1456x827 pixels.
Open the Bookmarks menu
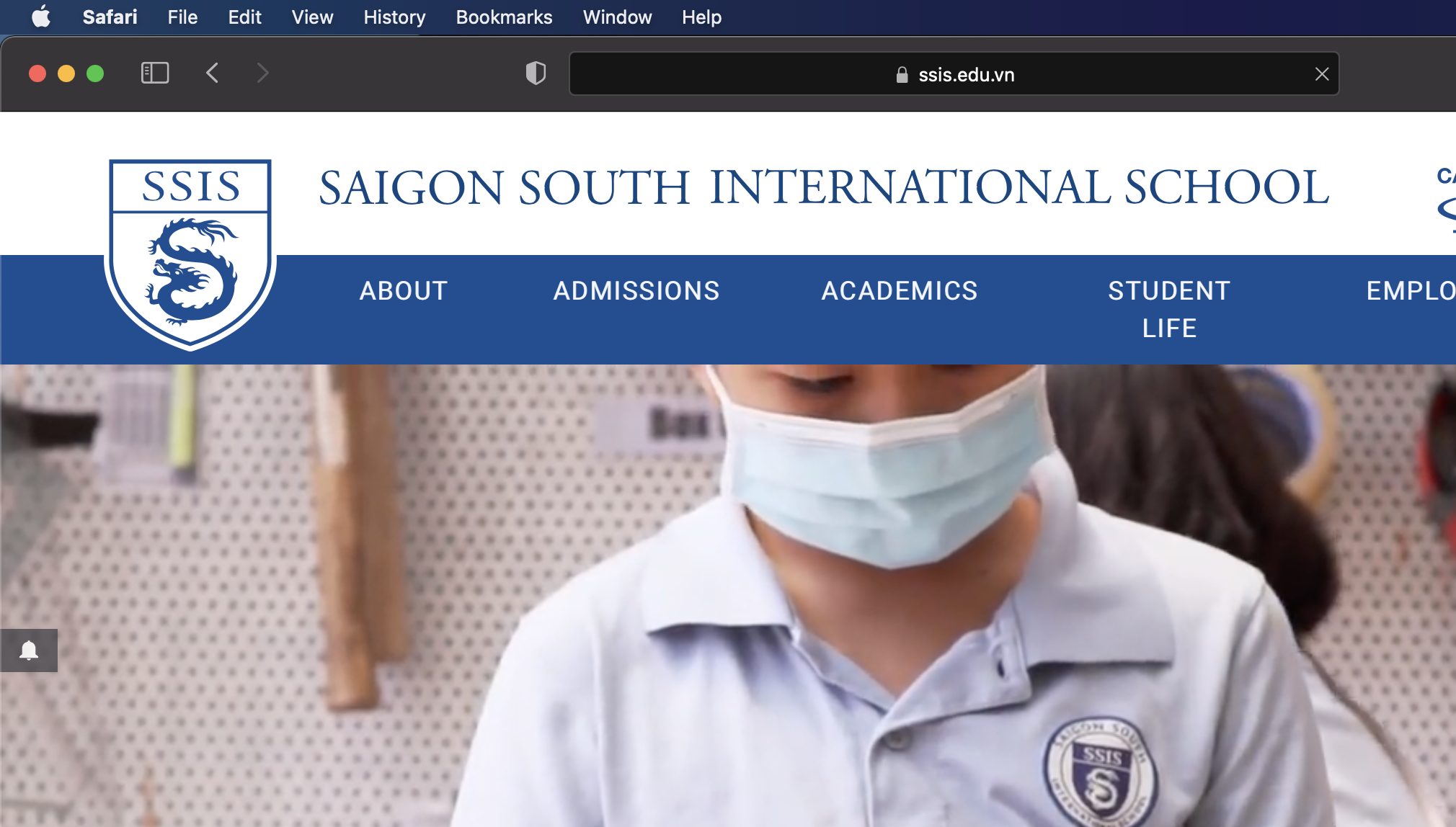point(504,17)
